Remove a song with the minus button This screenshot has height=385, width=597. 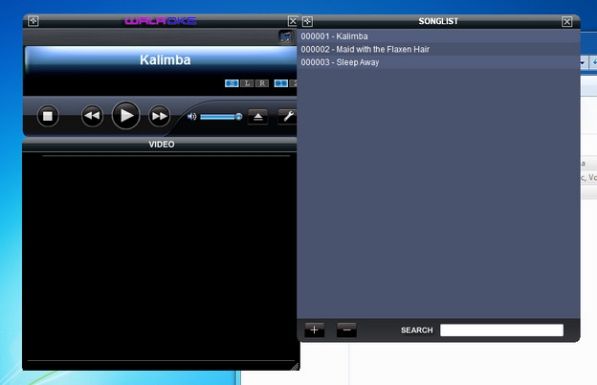[346, 330]
